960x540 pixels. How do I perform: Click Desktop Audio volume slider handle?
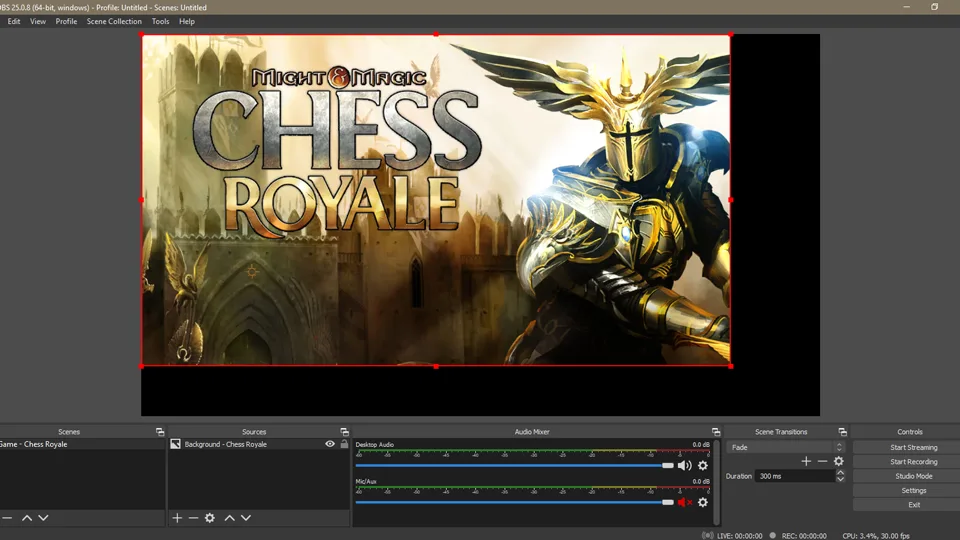pos(668,465)
